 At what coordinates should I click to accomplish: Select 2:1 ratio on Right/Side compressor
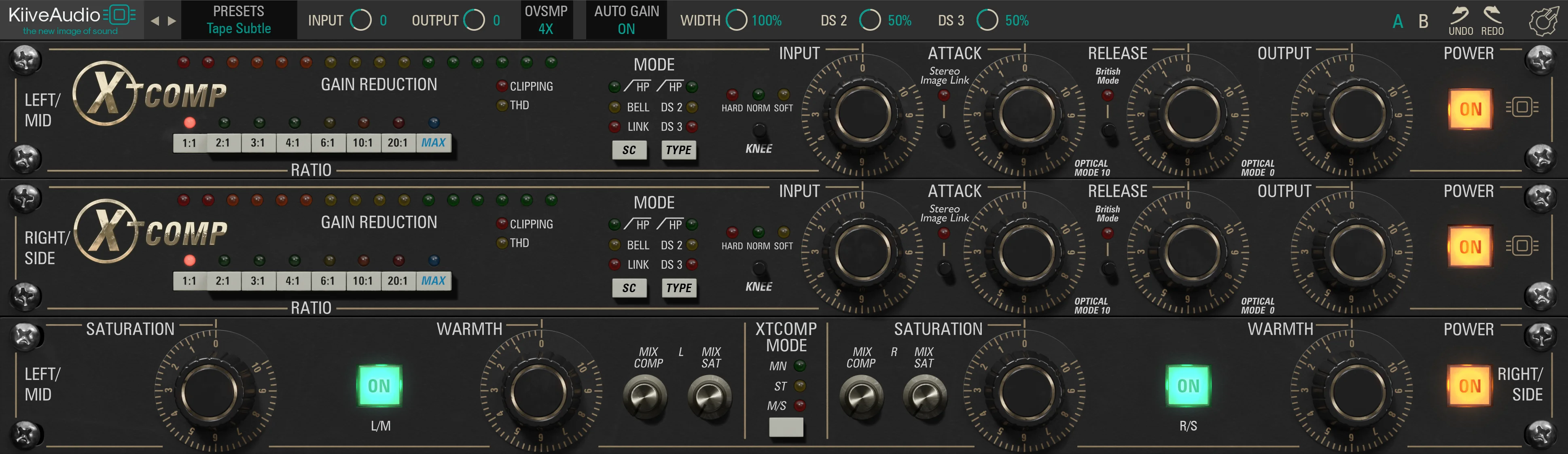coord(223,281)
